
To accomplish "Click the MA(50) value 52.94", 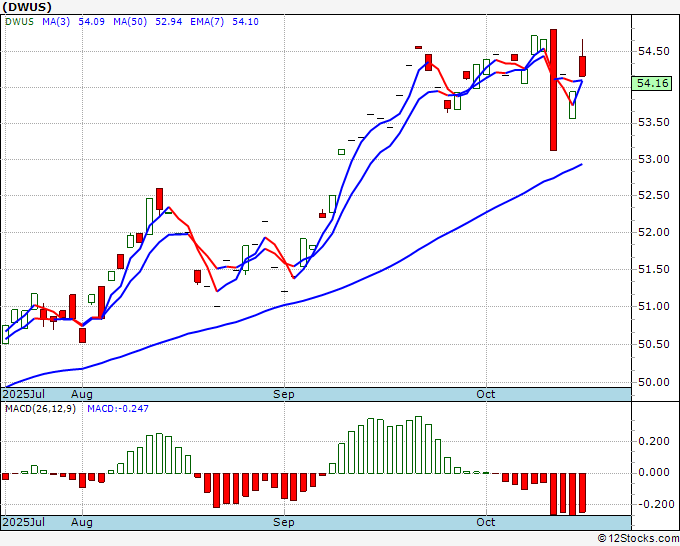I will (169, 22).
